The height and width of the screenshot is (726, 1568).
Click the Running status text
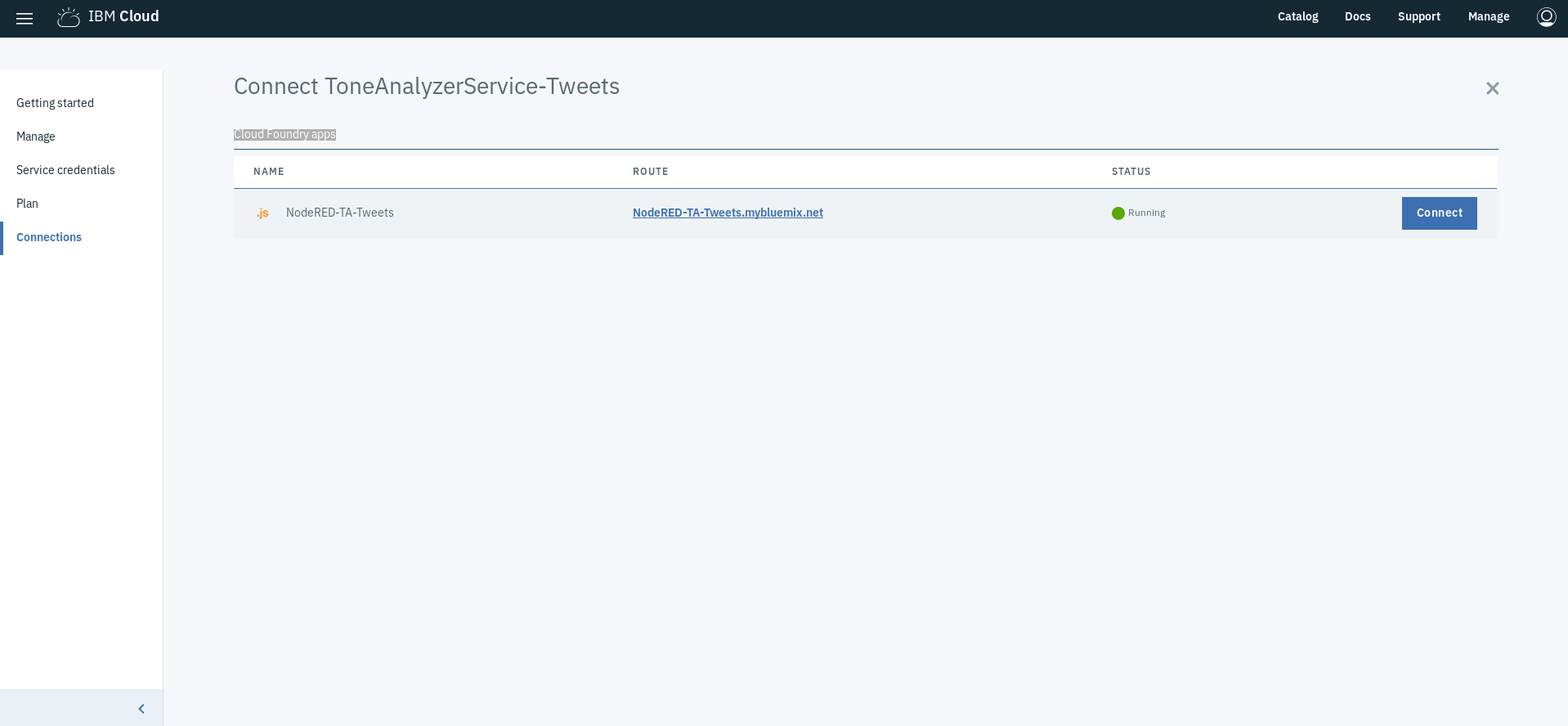pos(1146,213)
